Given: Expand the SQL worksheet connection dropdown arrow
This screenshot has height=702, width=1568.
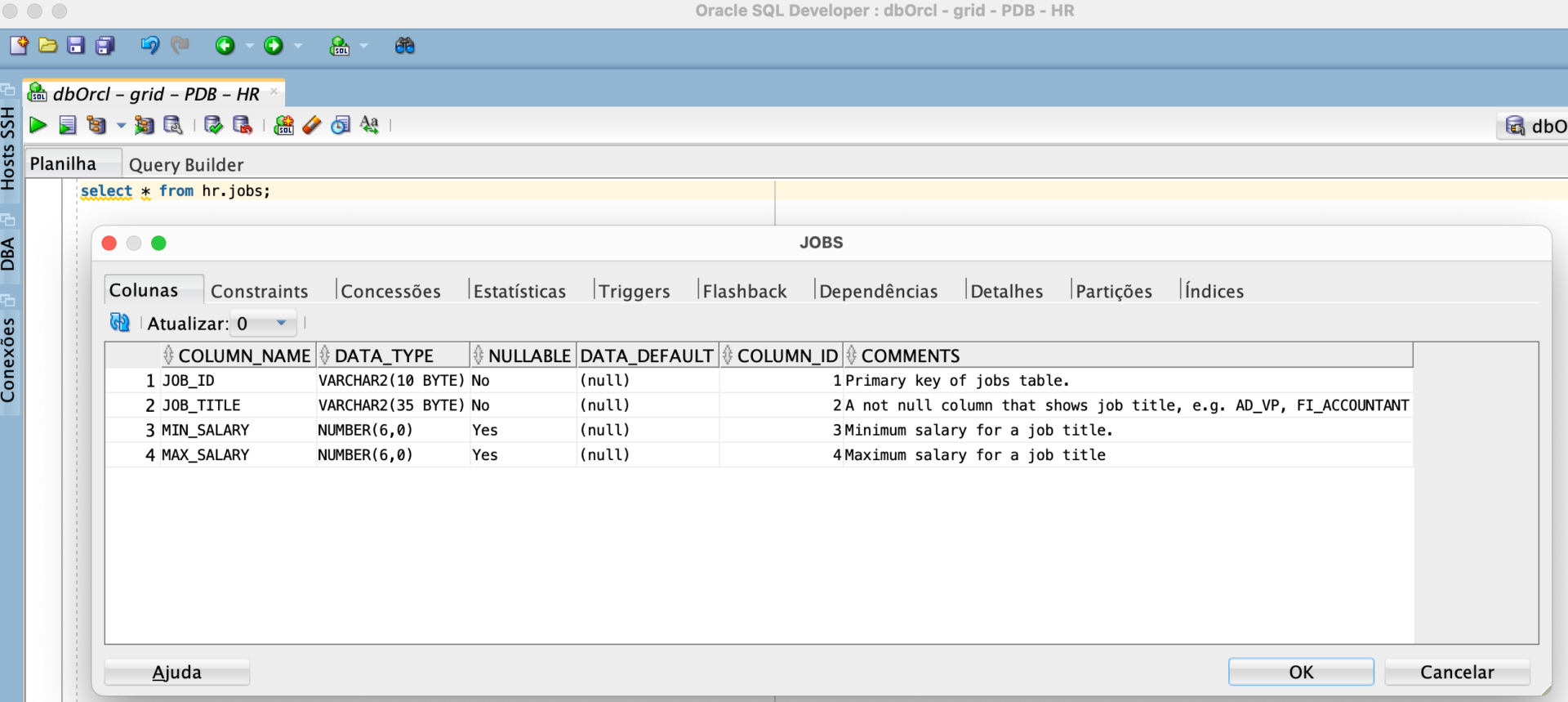Looking at the screenshot, I should click(x=363, y=46).
